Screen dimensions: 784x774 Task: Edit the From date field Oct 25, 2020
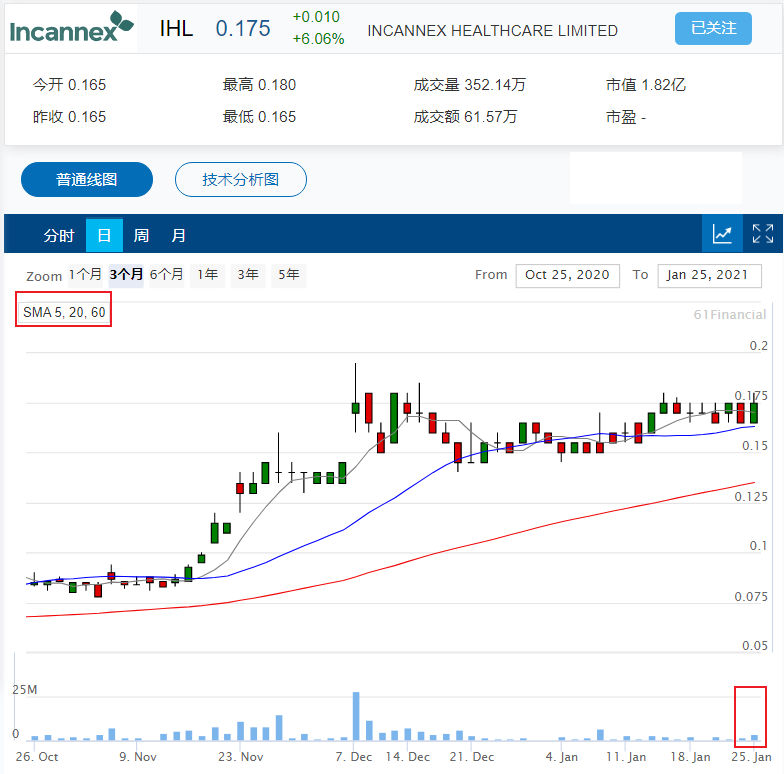pos(568,276)
